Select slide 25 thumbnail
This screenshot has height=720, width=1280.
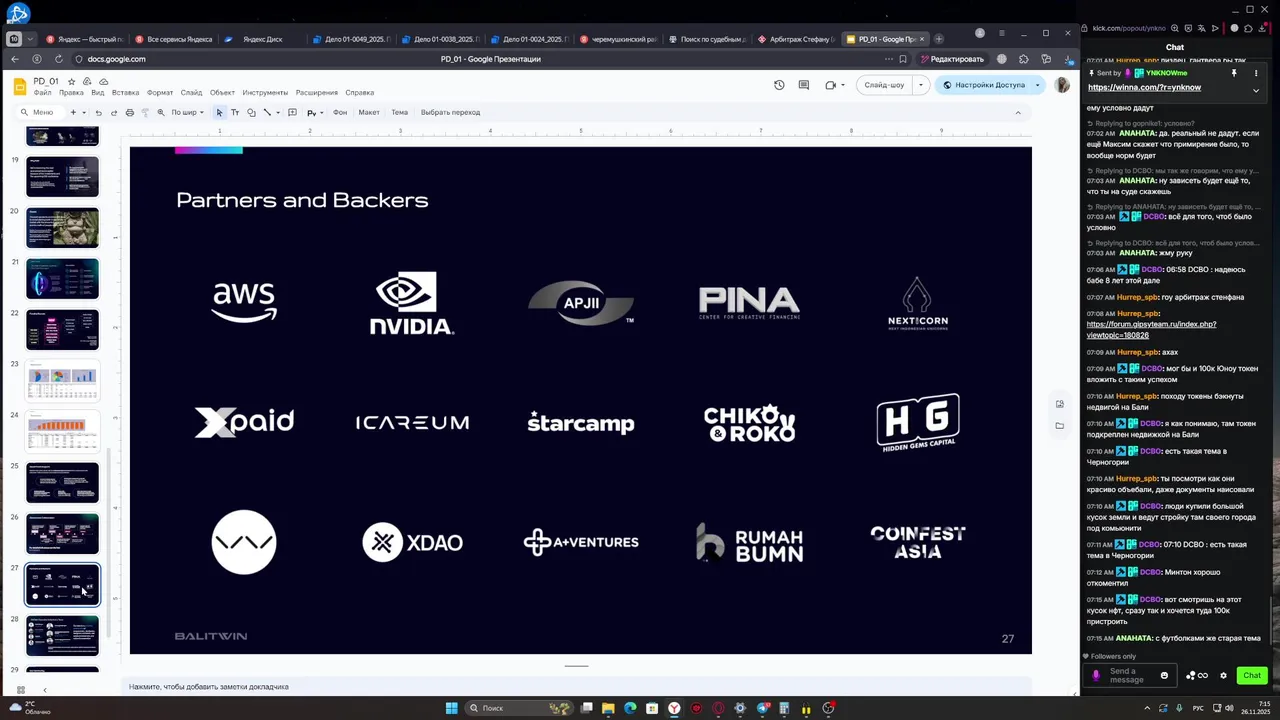point(62,482)
